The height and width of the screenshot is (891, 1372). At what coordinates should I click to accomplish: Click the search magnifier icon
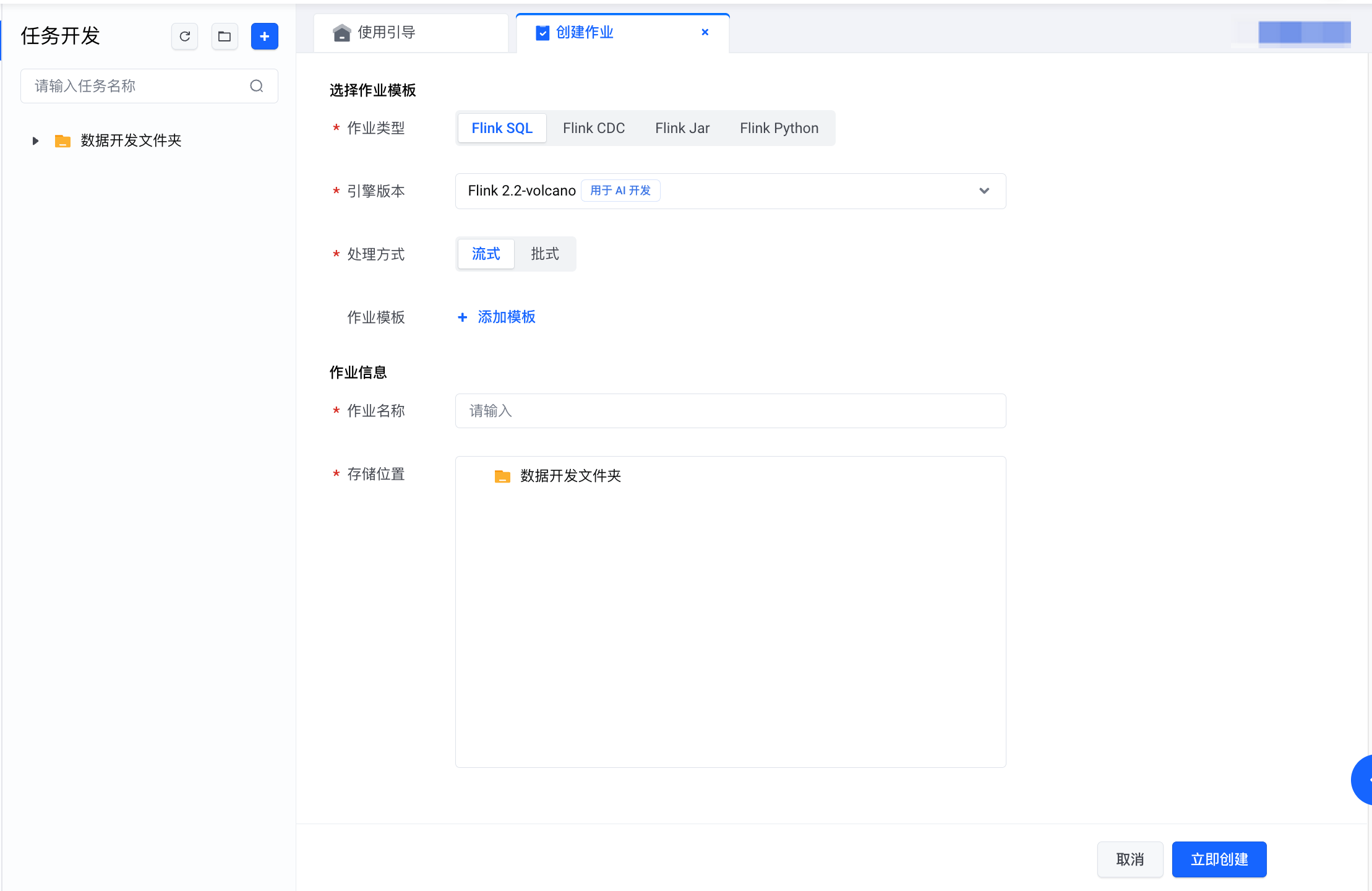257,86
